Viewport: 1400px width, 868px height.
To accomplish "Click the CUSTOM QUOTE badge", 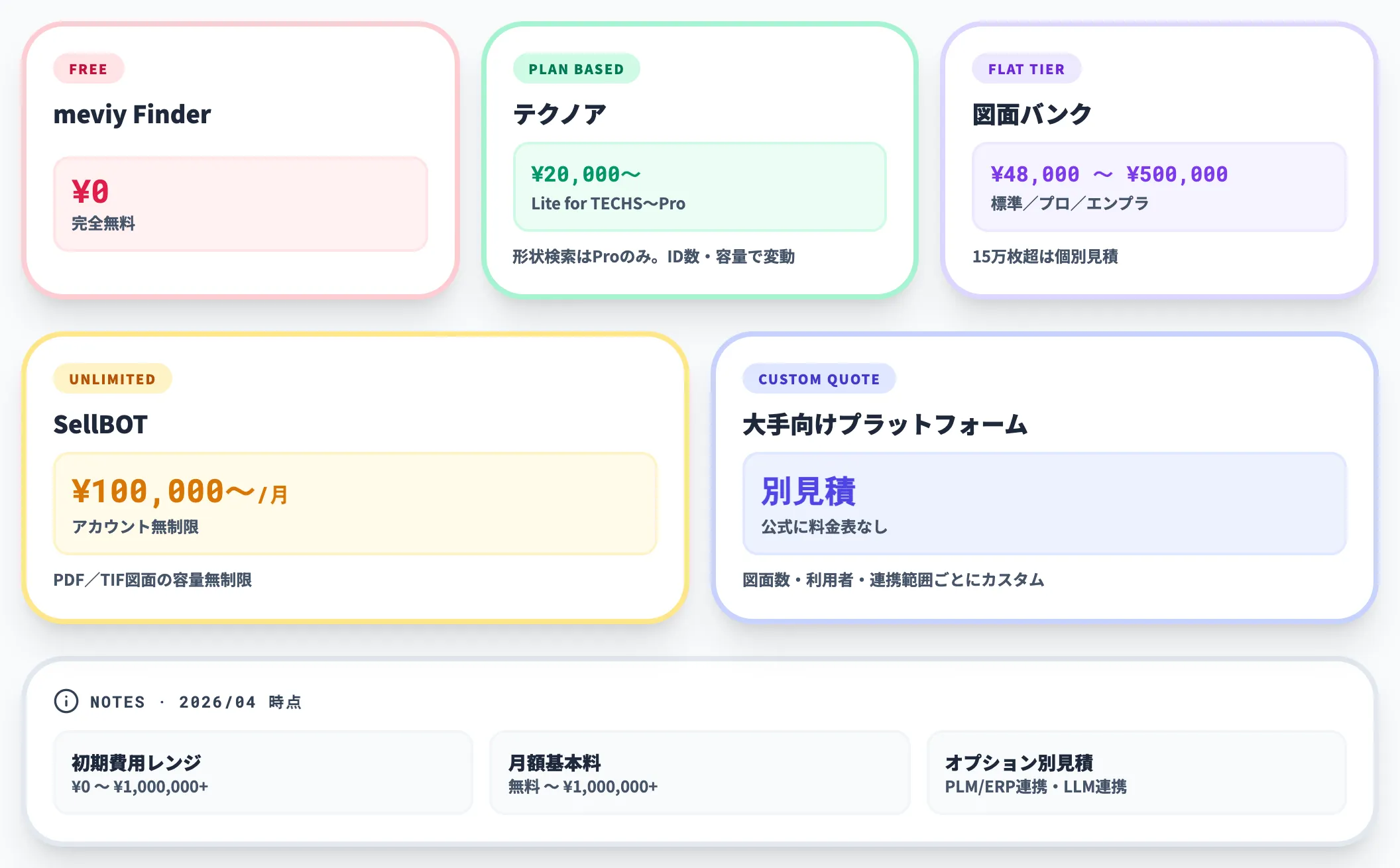I will [819, 379].
